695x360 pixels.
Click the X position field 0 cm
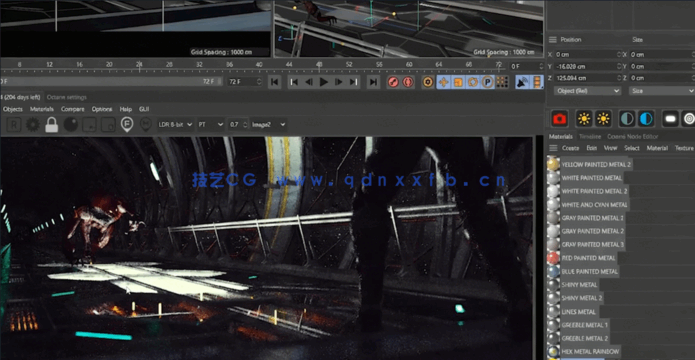[586, 55]
